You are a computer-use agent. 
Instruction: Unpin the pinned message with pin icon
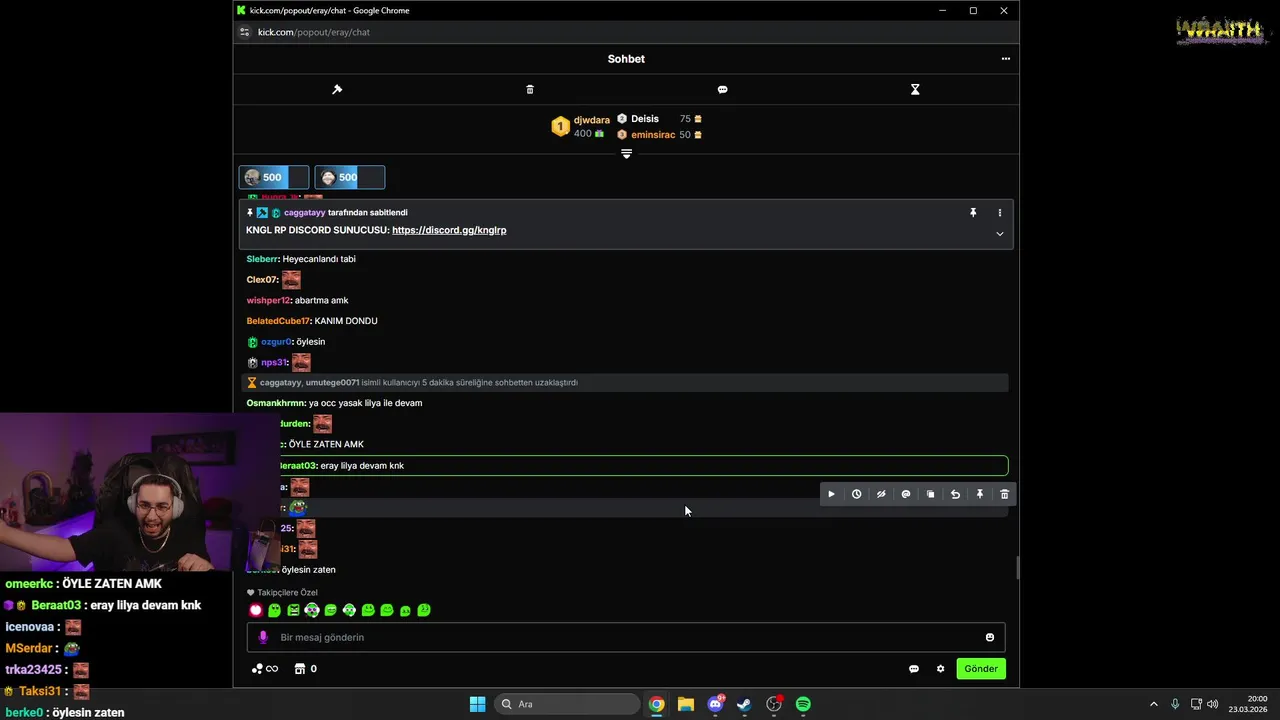[x=973, y=213]
